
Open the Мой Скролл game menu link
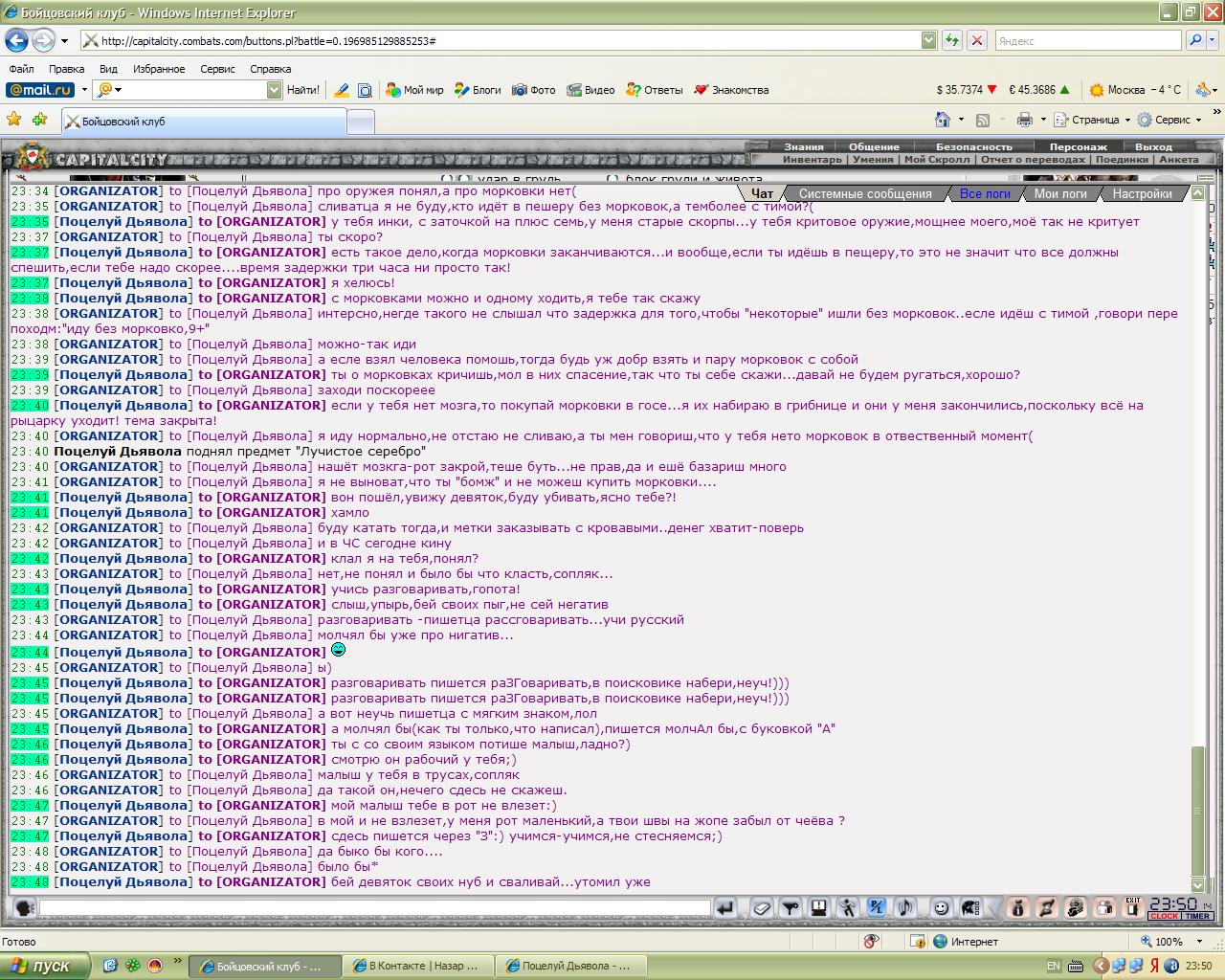click(x=937, y=160)
